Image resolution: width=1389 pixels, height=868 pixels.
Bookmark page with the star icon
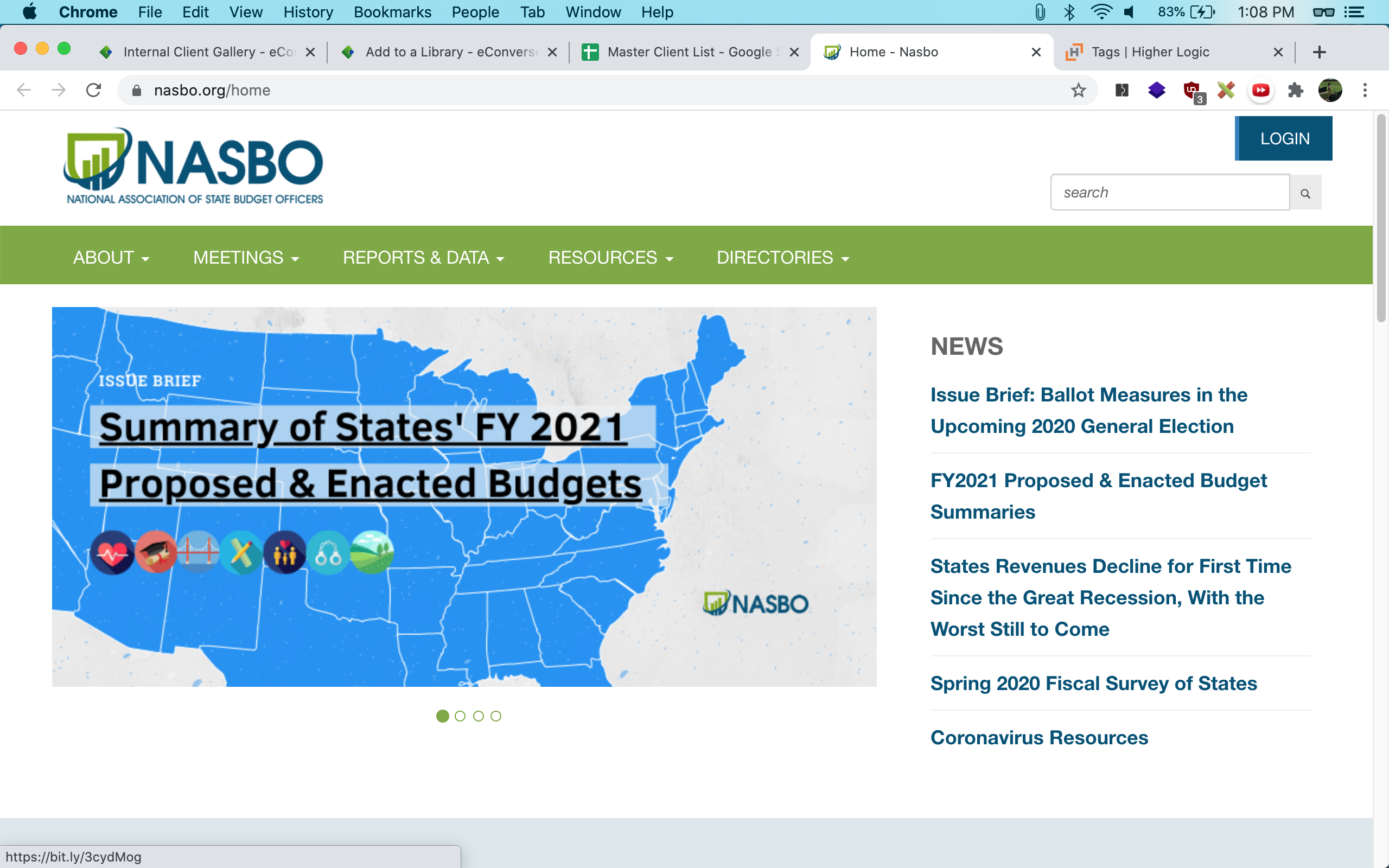1078,90
